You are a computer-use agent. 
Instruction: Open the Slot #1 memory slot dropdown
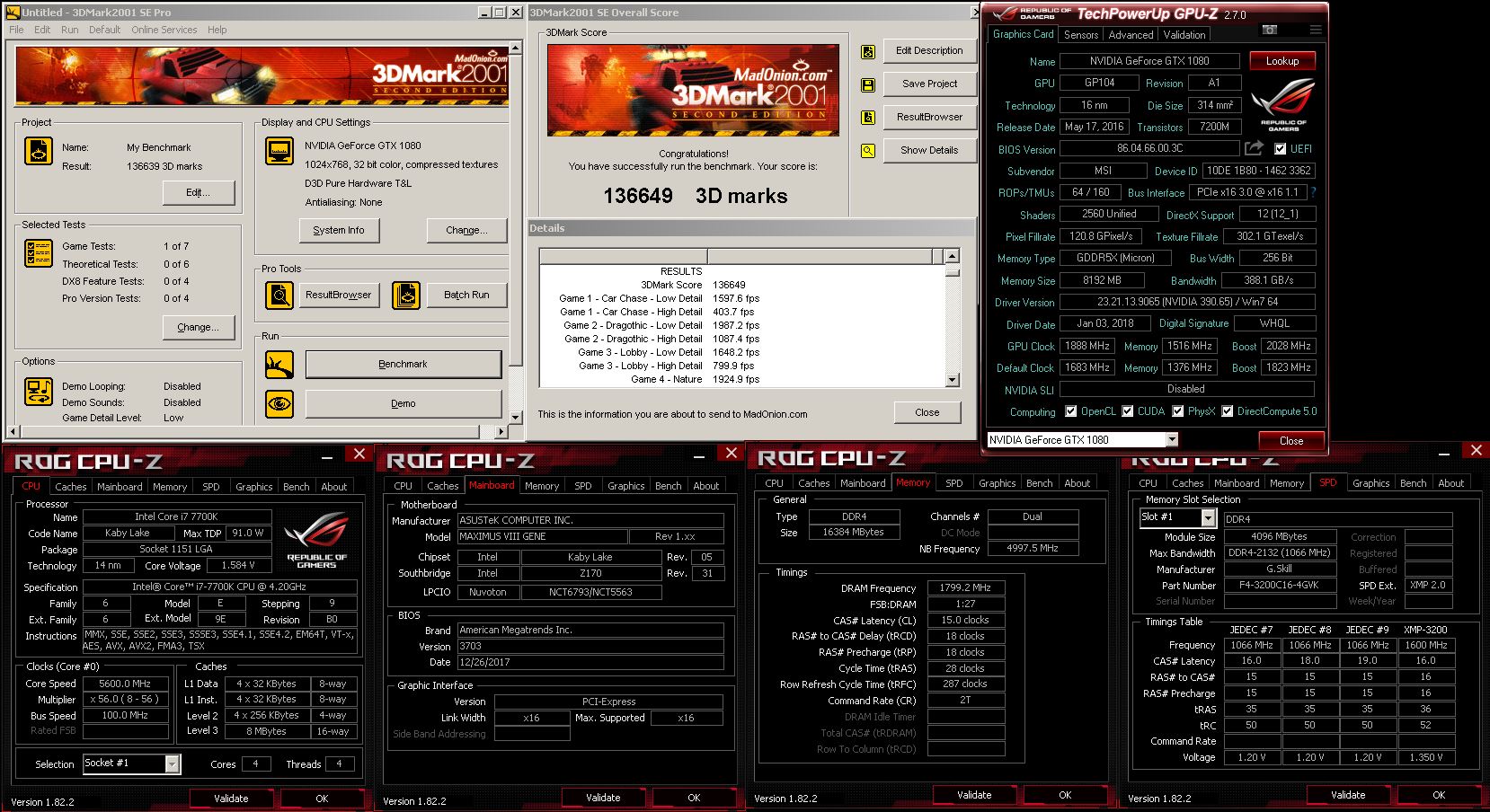1208,518
